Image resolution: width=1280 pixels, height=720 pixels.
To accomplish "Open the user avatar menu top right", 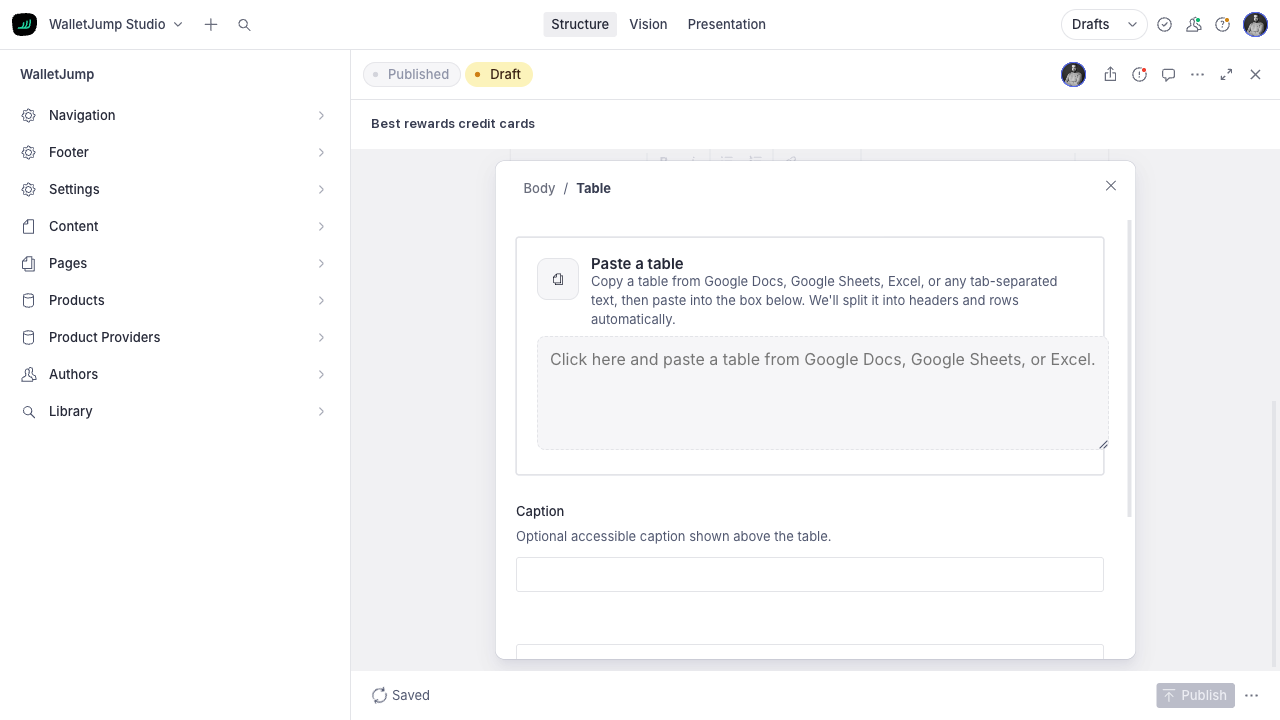I will coord(1255,24).
